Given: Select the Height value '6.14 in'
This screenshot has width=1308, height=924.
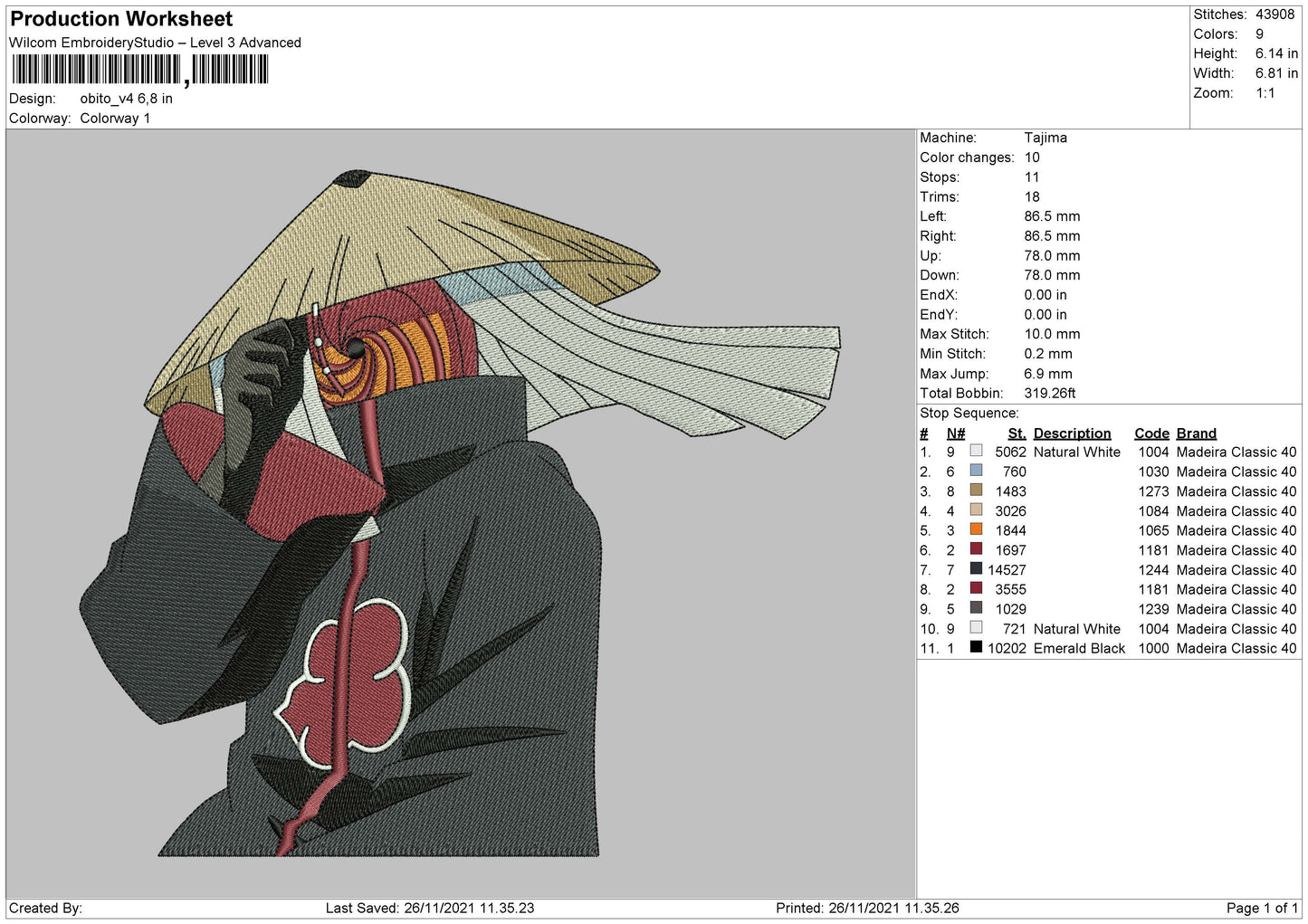Looking at the screenshot, I should [1276, 54].
